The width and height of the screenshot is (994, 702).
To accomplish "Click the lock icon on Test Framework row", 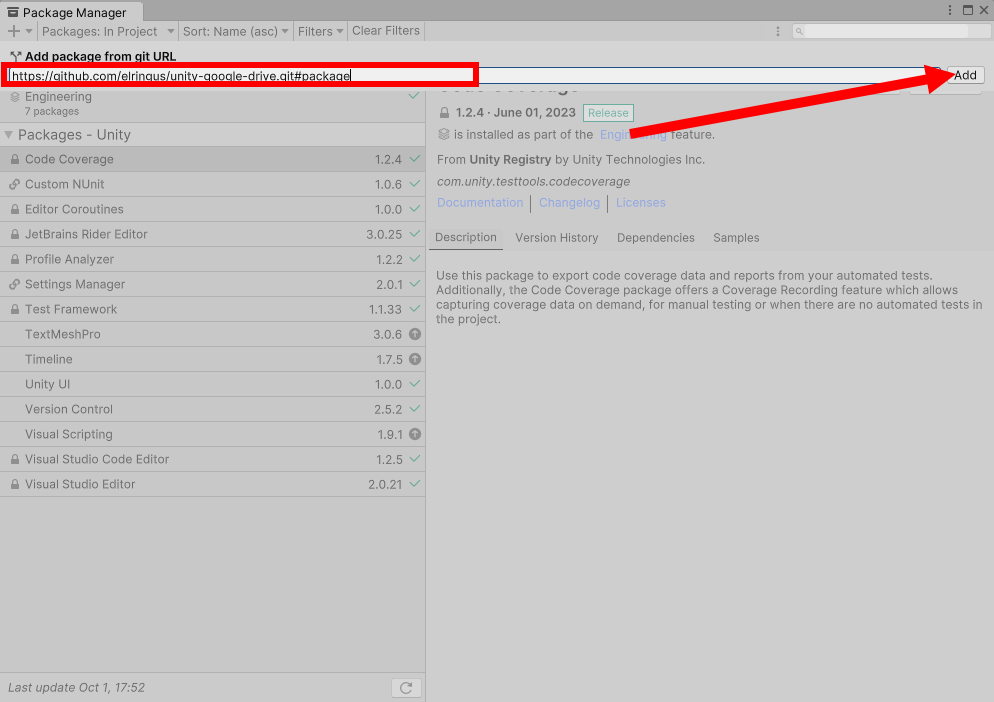I will click(15, 309).
